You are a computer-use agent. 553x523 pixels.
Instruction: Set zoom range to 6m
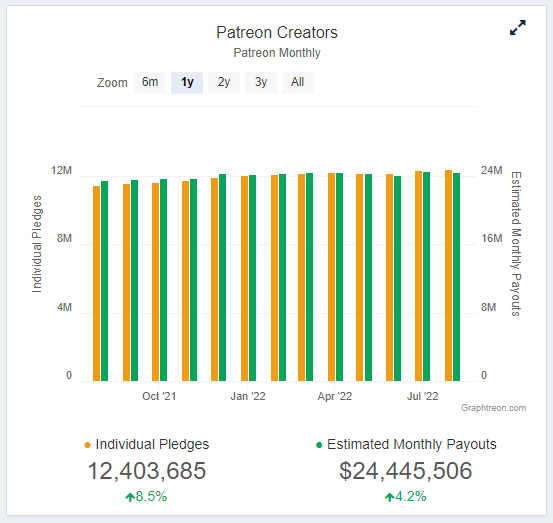click(150, 83)
